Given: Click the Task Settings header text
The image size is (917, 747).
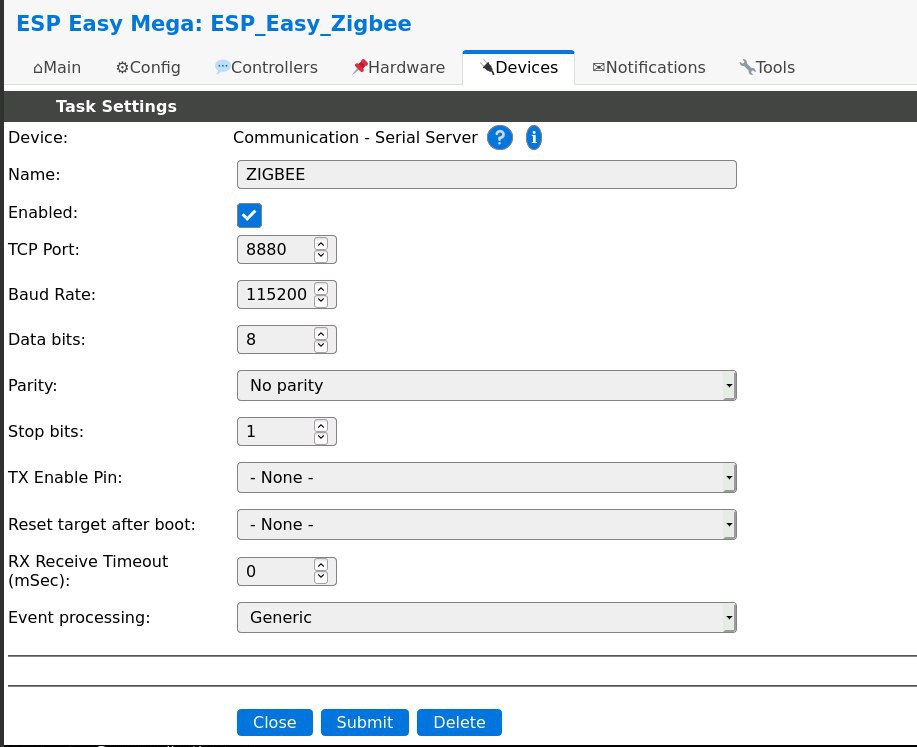Looking at the screenshot, I should coord(116,106).
